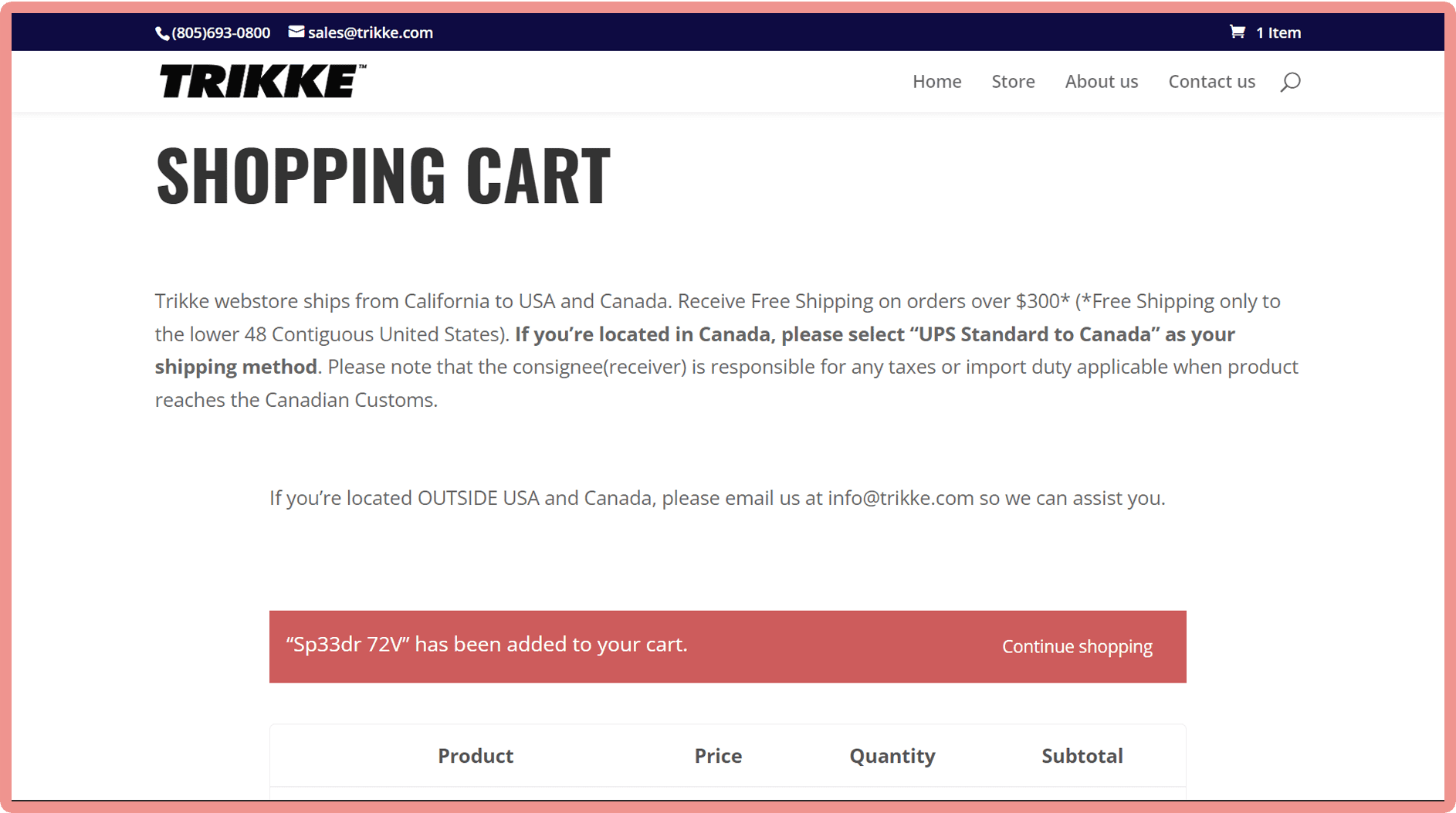1456x813 pixels.
Task: Click the "Sp33dr 72V" added-to-cart message
Action: coord(486,645)
